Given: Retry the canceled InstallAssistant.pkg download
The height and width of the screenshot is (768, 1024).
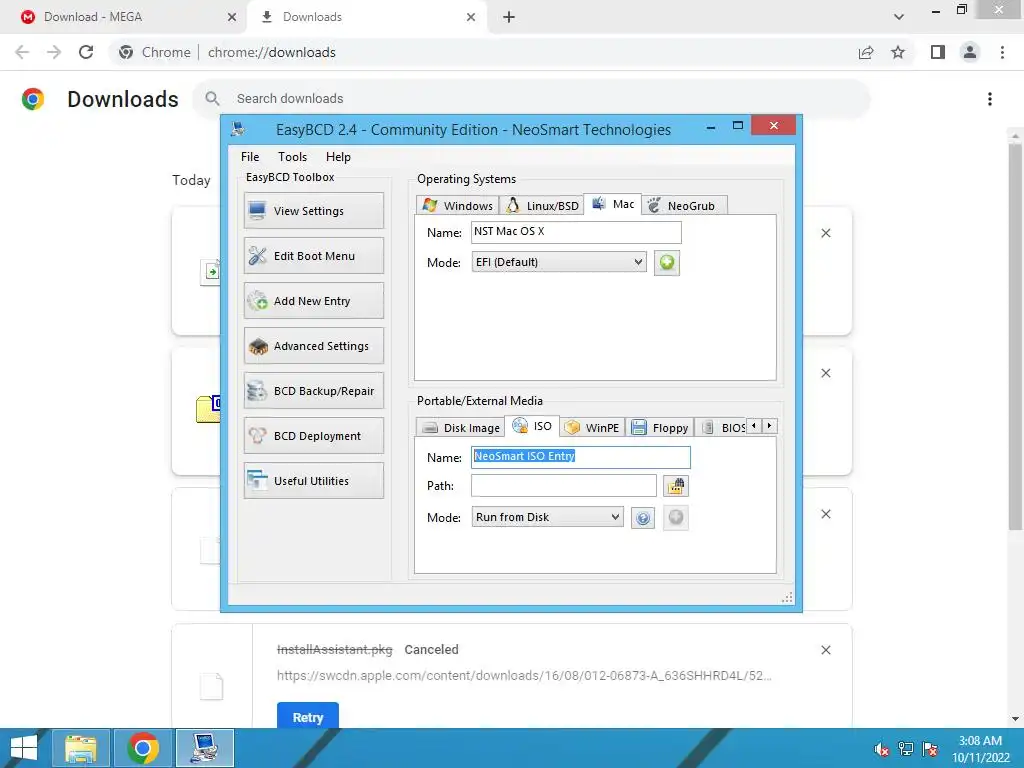Looking at the screenshot, I should click(308, 716).
